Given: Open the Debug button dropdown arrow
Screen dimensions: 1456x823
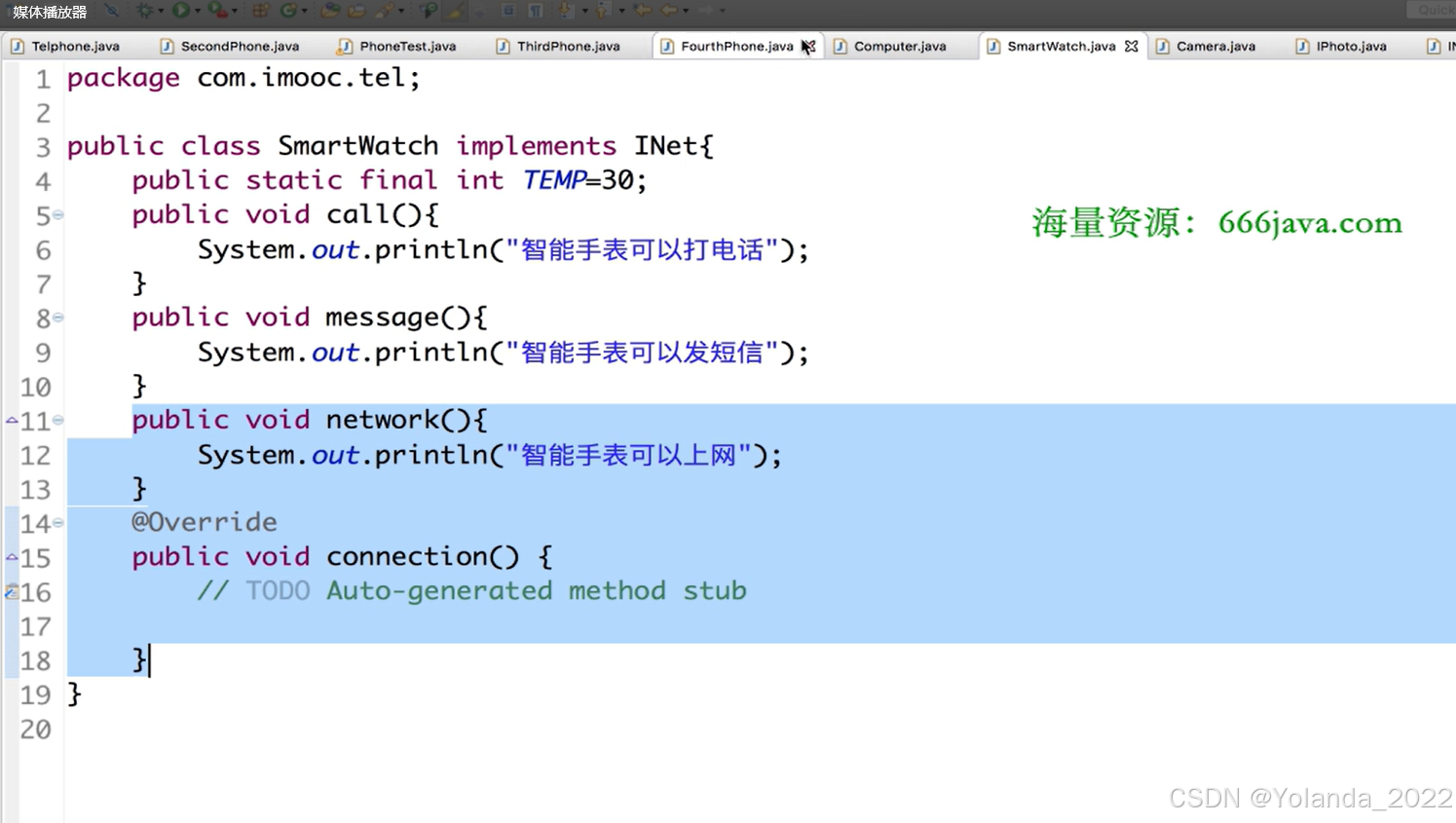Looking at the screenshot, I should (161, 11).
